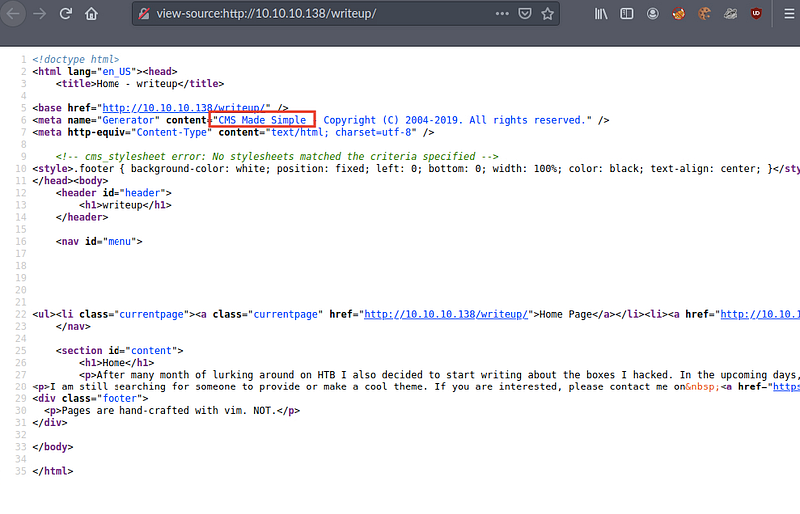Click the truncated href link after Home Page
Screen dimensions: 800x514
760,314
